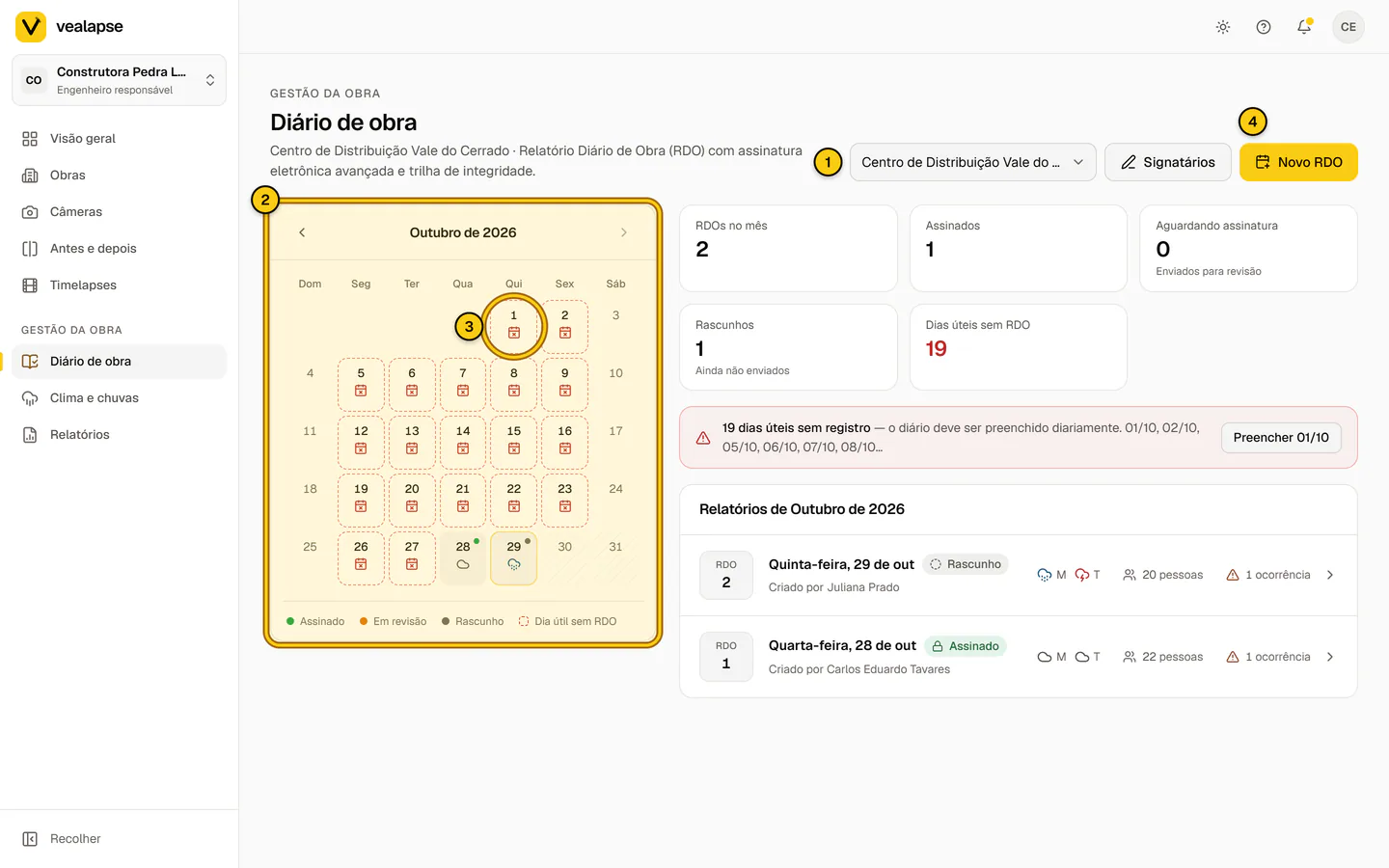Open the notifications bell
The image size is (1389, 868).
coord(1304,27)
